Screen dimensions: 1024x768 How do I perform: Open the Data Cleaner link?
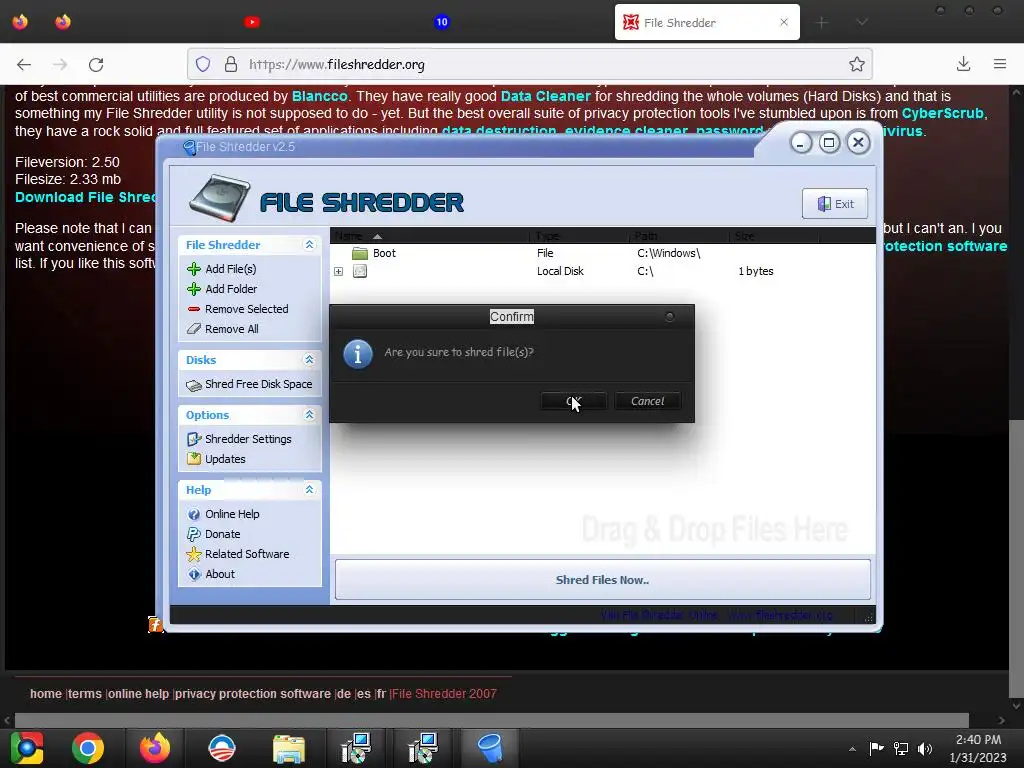click(545, 96)
